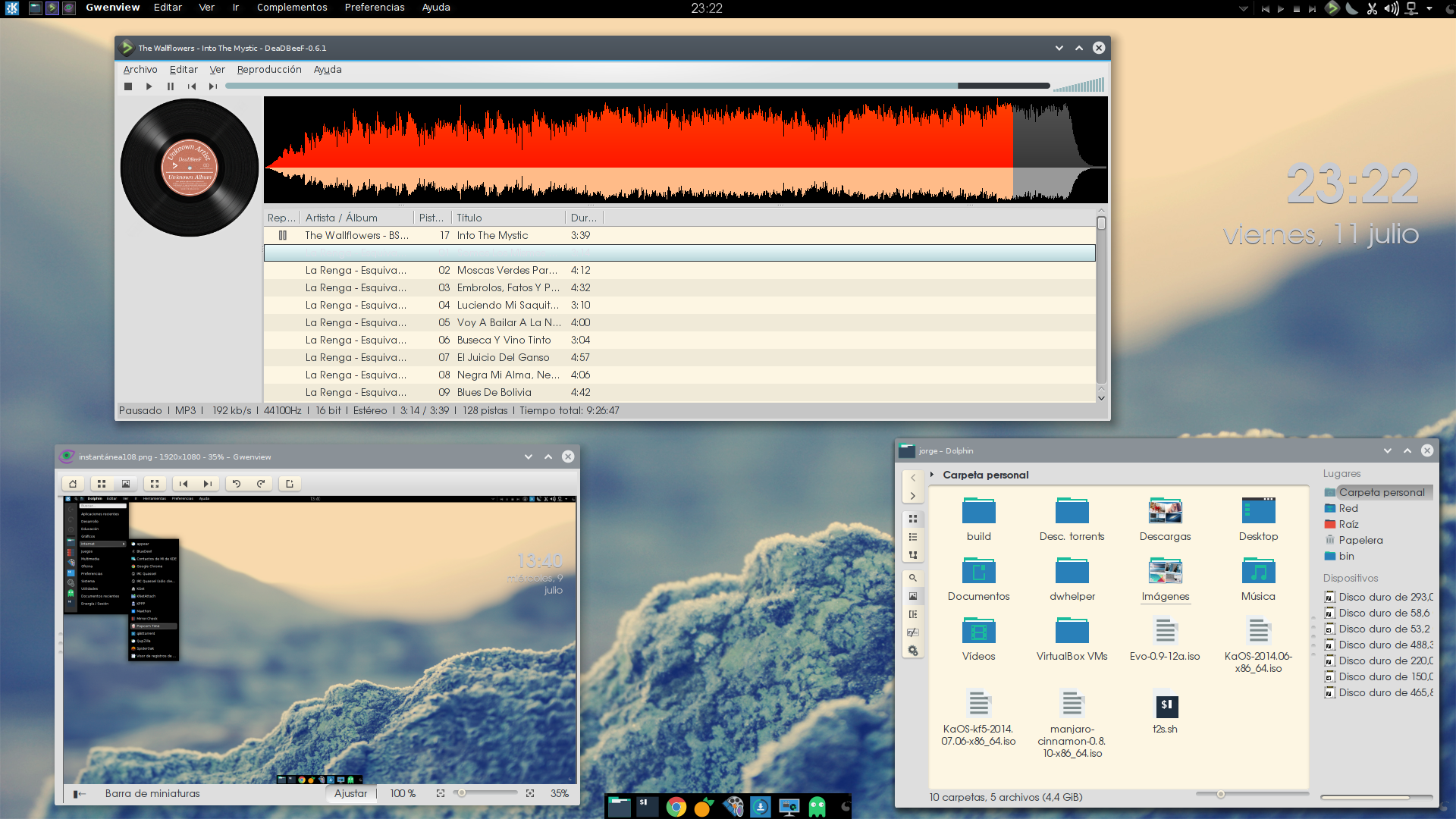Select Moscas Verdes track row
This screenshot has width=1456, height=819.
(x=679, y=270)
